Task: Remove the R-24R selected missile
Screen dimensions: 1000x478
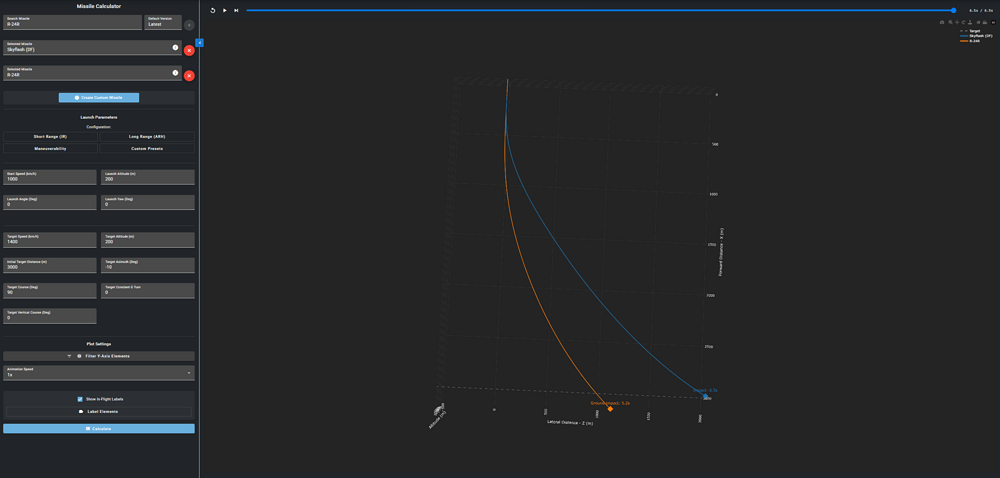Action: coord(189,76)
